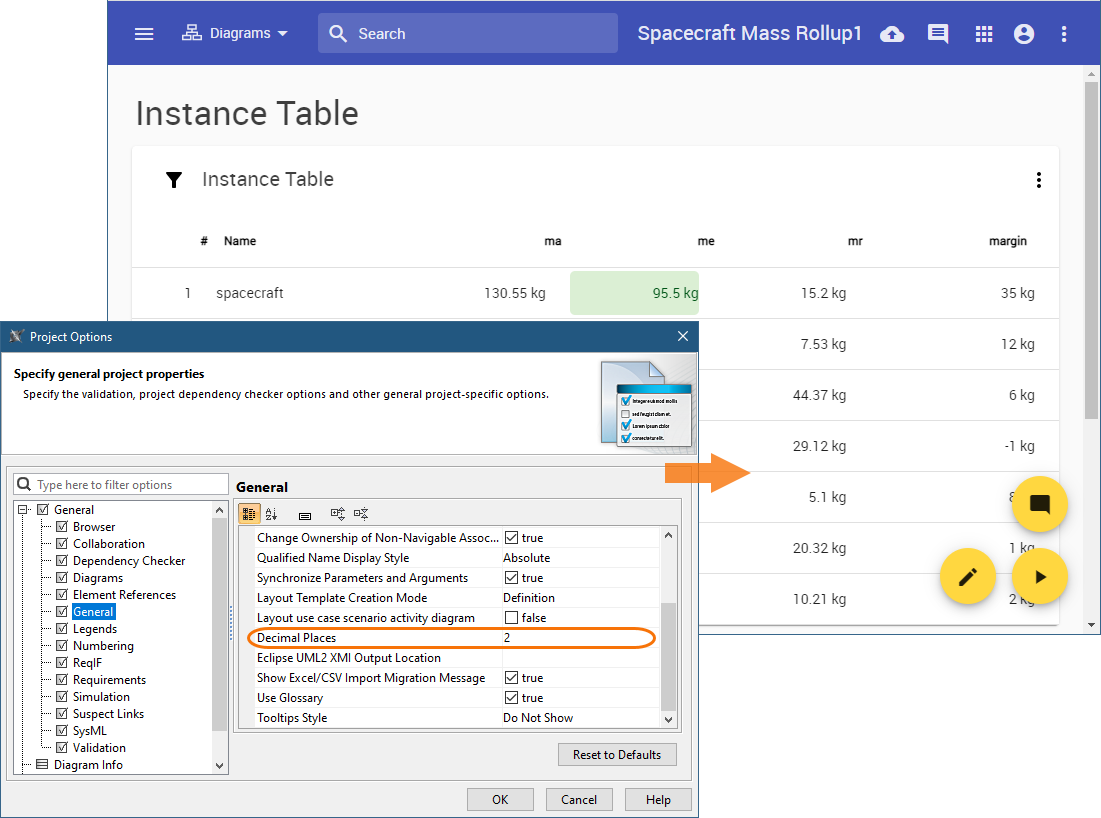Screen dimensions: 1101x818
Task: Open Instance Table three-dot options menu
Action: 1039,180
